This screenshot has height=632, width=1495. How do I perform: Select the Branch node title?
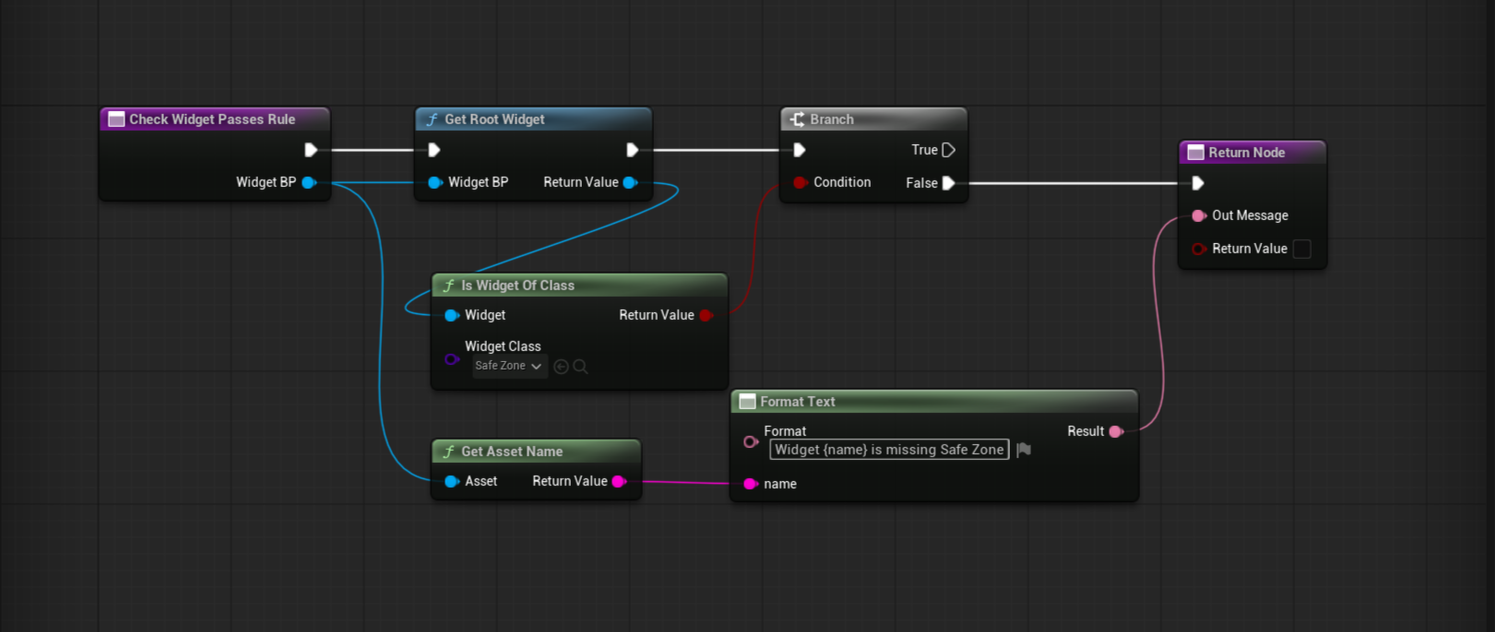click(x=832, y=119)
